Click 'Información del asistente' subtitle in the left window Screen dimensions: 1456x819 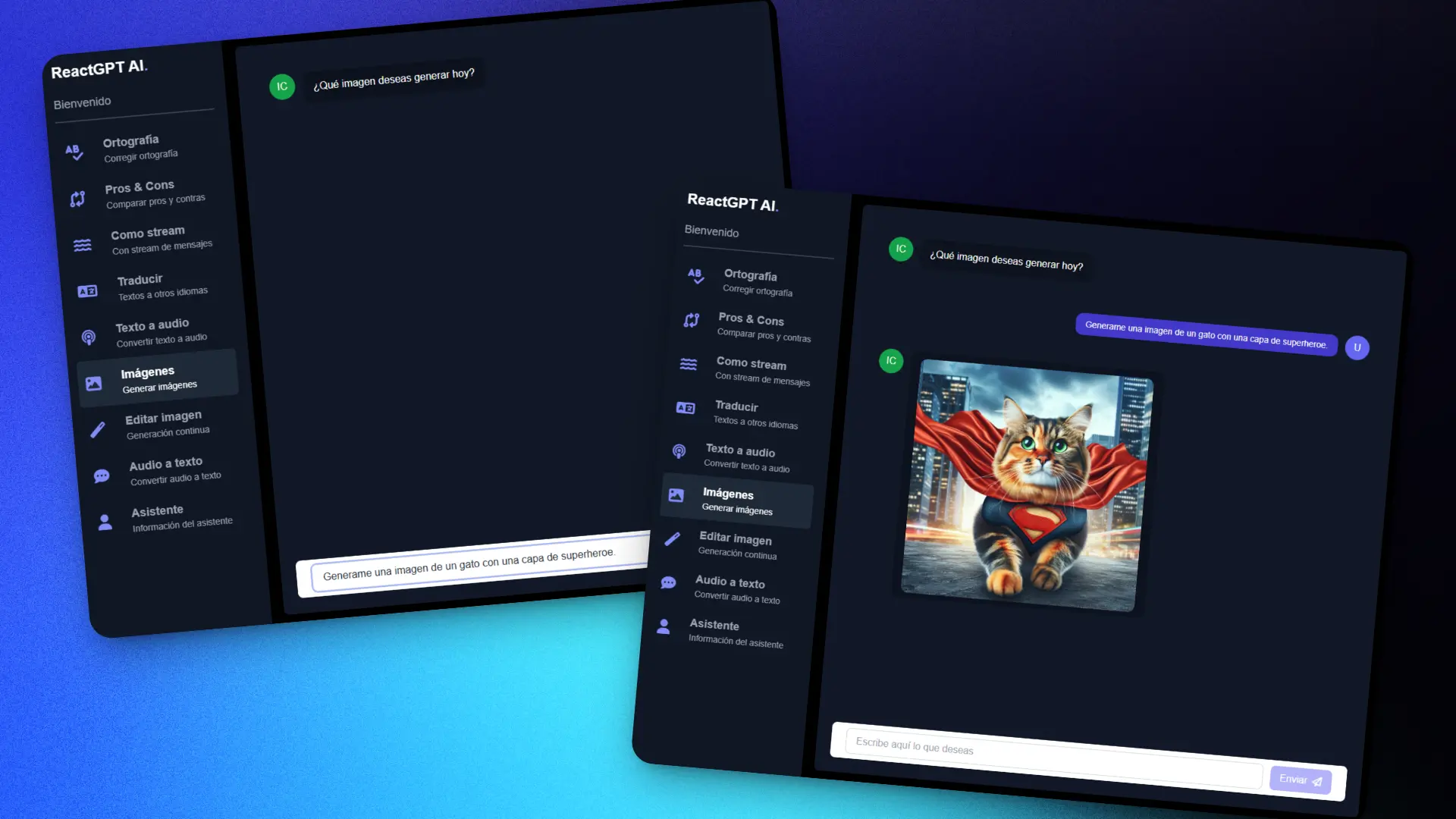(183, 524)
